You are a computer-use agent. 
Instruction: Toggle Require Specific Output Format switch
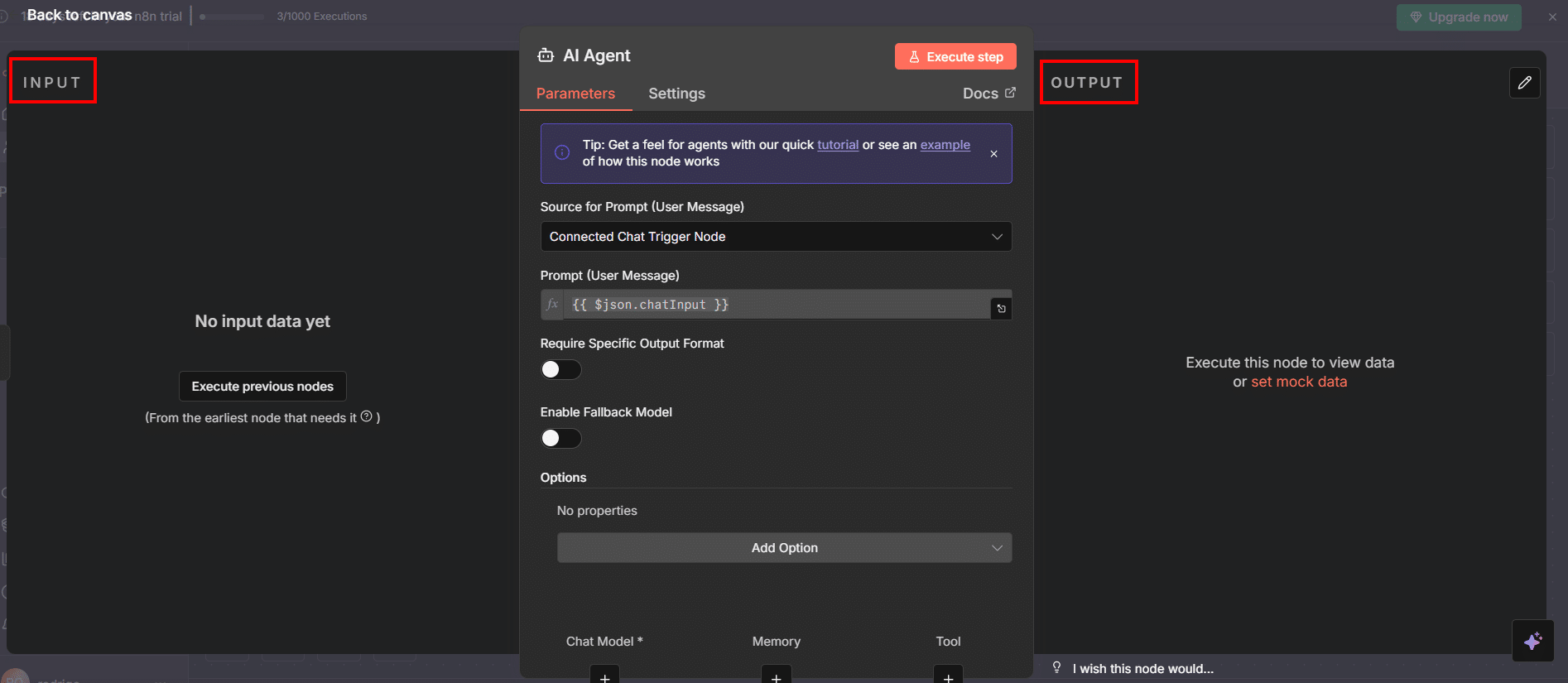pyautogui.click(x=560, y=369)
